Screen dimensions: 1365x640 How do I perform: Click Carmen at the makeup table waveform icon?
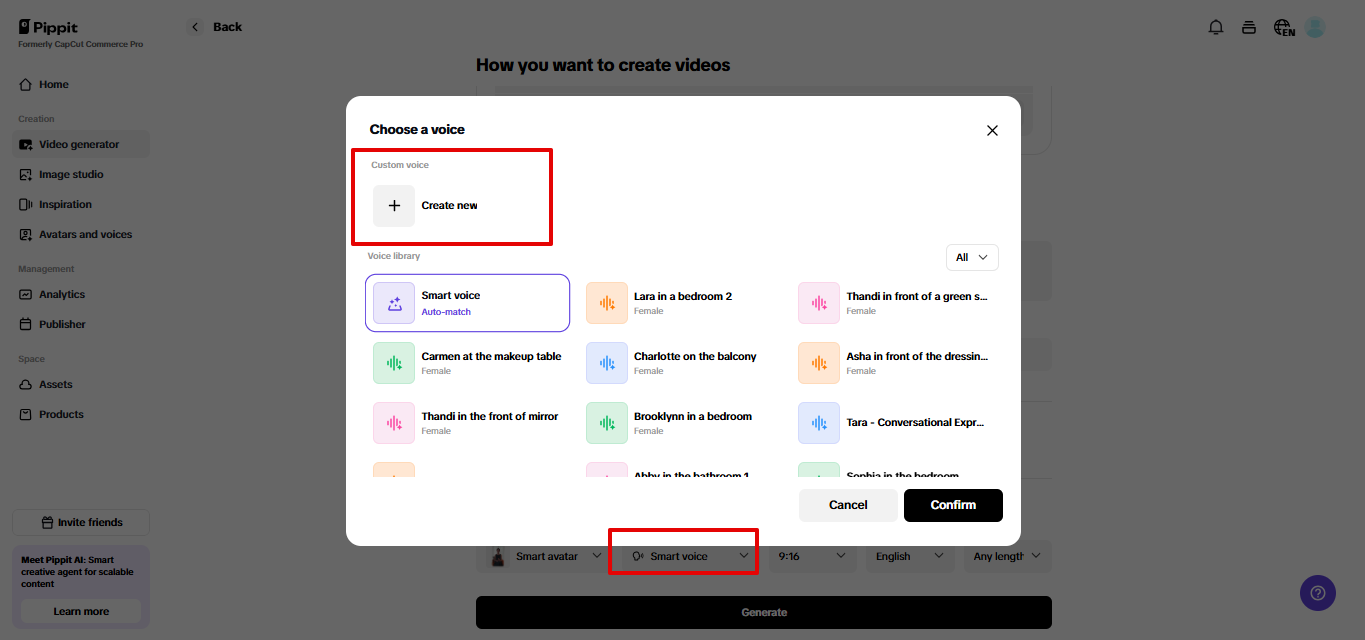coord(394,363)
